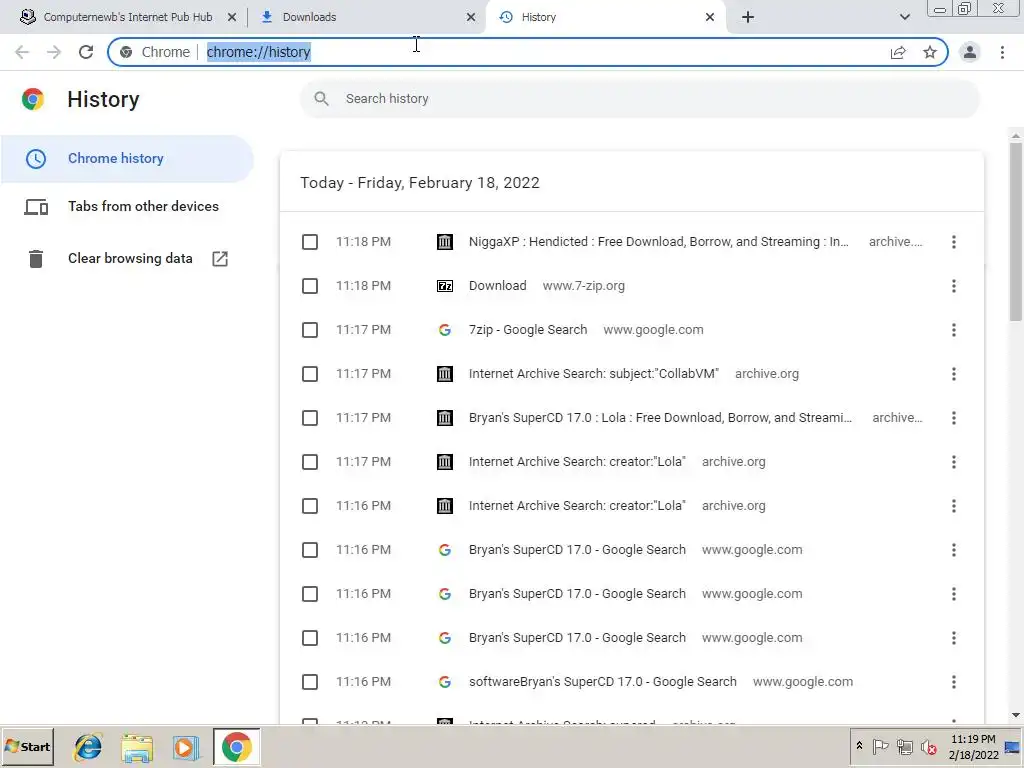Image resolution: width=1024 pixels, height=768 pixels.
Task: Close the Computernewb's Internet Pub Hub tab
Action: click(x=232, y=17)
